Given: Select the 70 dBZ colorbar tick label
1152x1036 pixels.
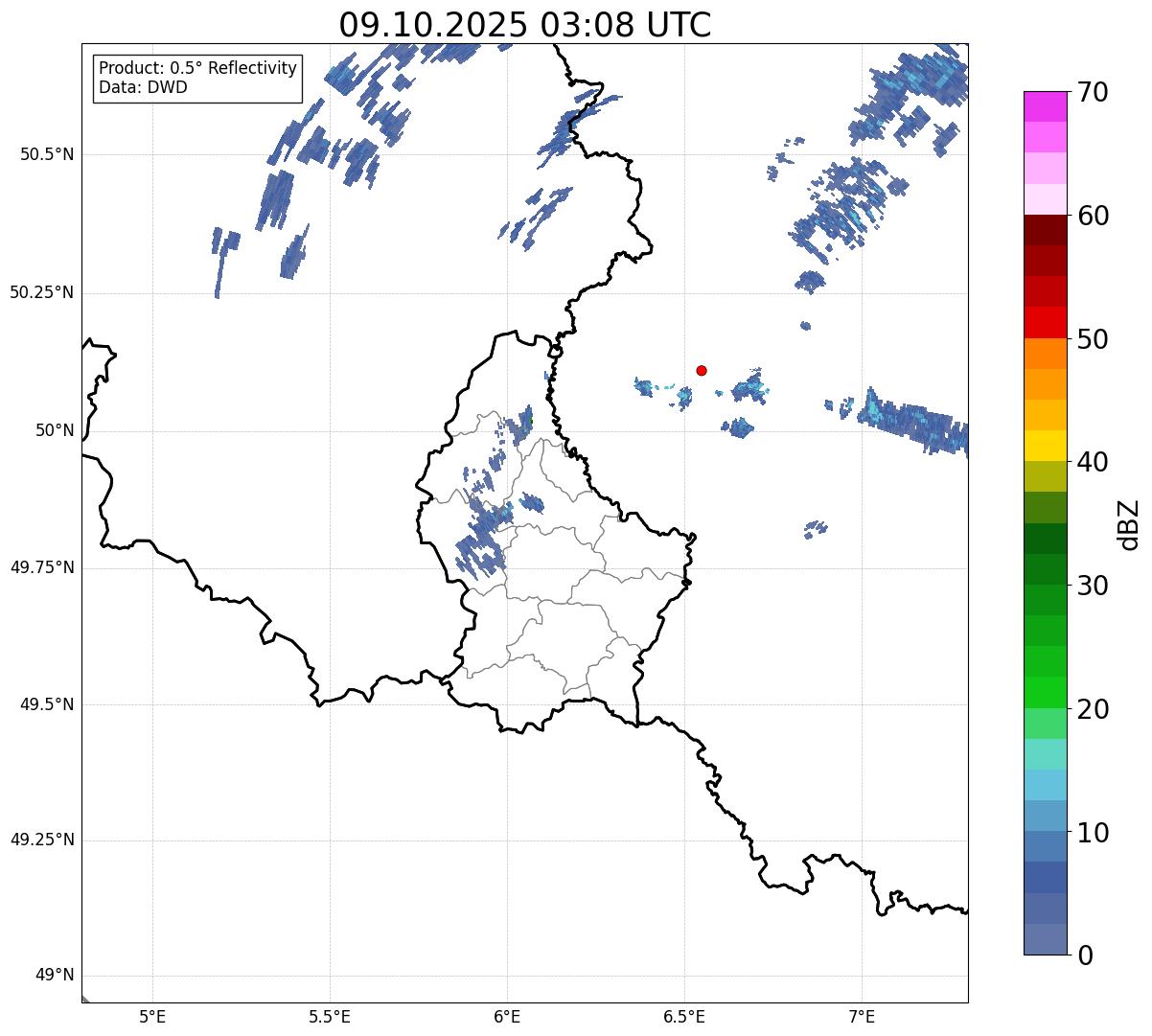Looking at the screenshot, I should 1093,92.
